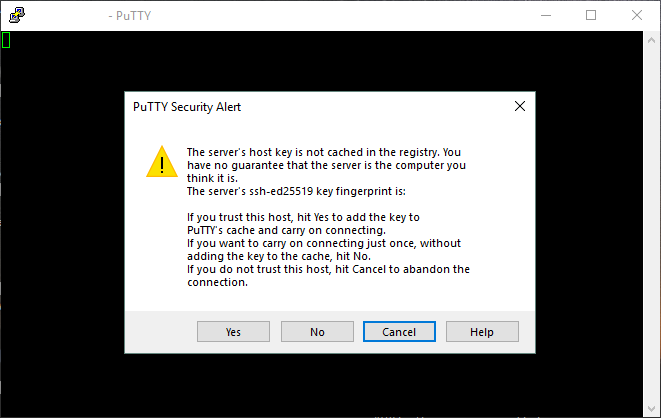Click the 'If you do not trust this host' line
This screenshot has width=661, height=418.
point(328,269)
